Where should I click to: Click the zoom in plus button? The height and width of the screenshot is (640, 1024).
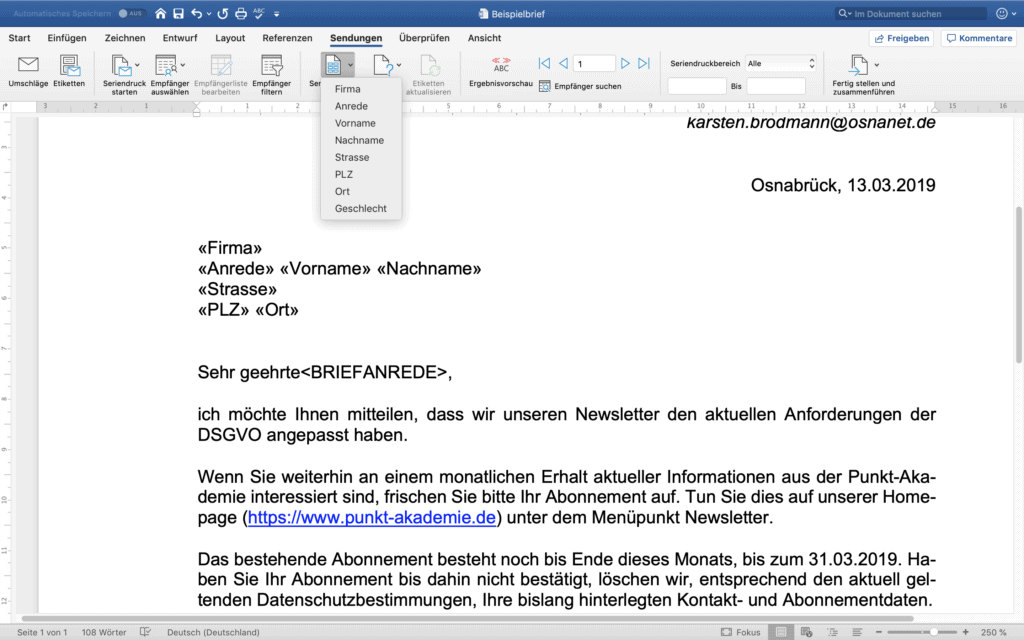pyautogui.click(x=965, y=632)
